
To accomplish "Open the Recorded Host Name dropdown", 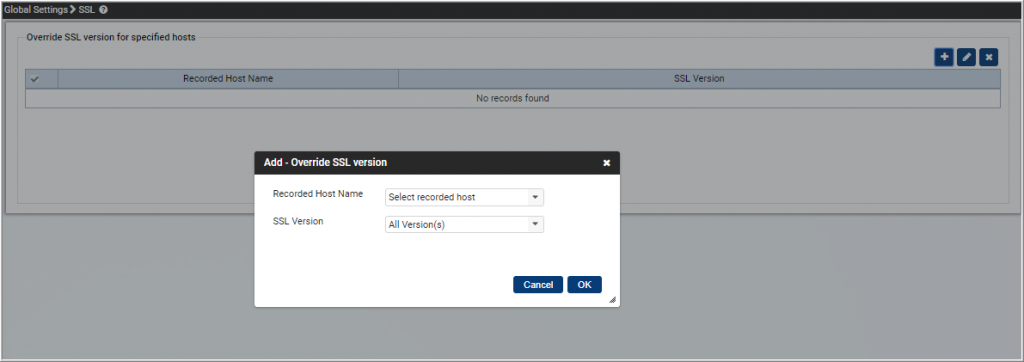I will pos(464,197).
